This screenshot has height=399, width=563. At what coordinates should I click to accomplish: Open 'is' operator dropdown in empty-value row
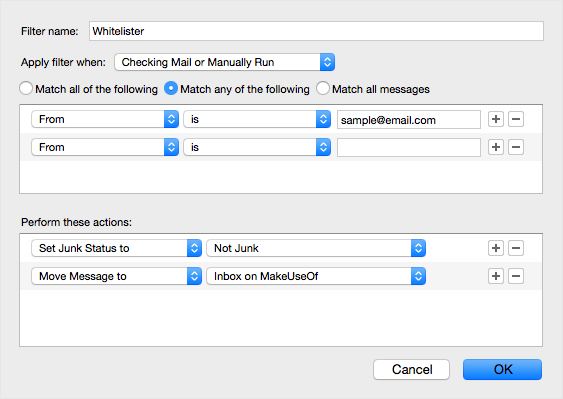(257, 147)
